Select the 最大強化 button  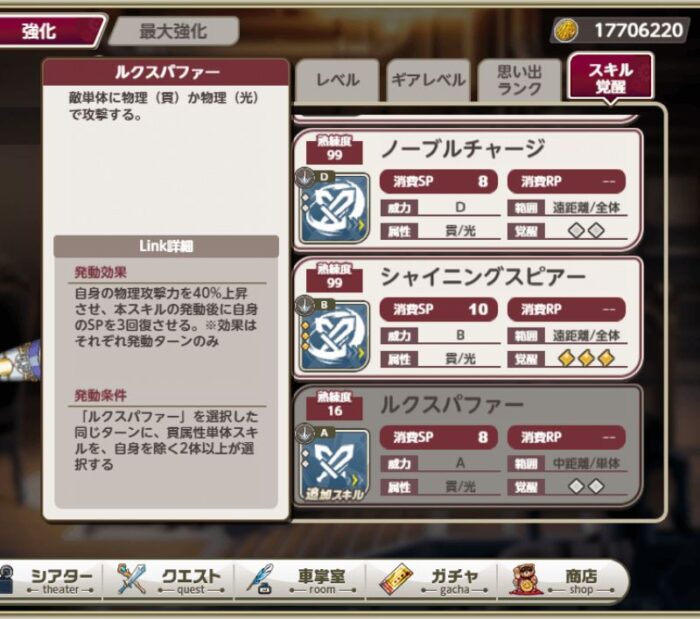pos(173,31)
